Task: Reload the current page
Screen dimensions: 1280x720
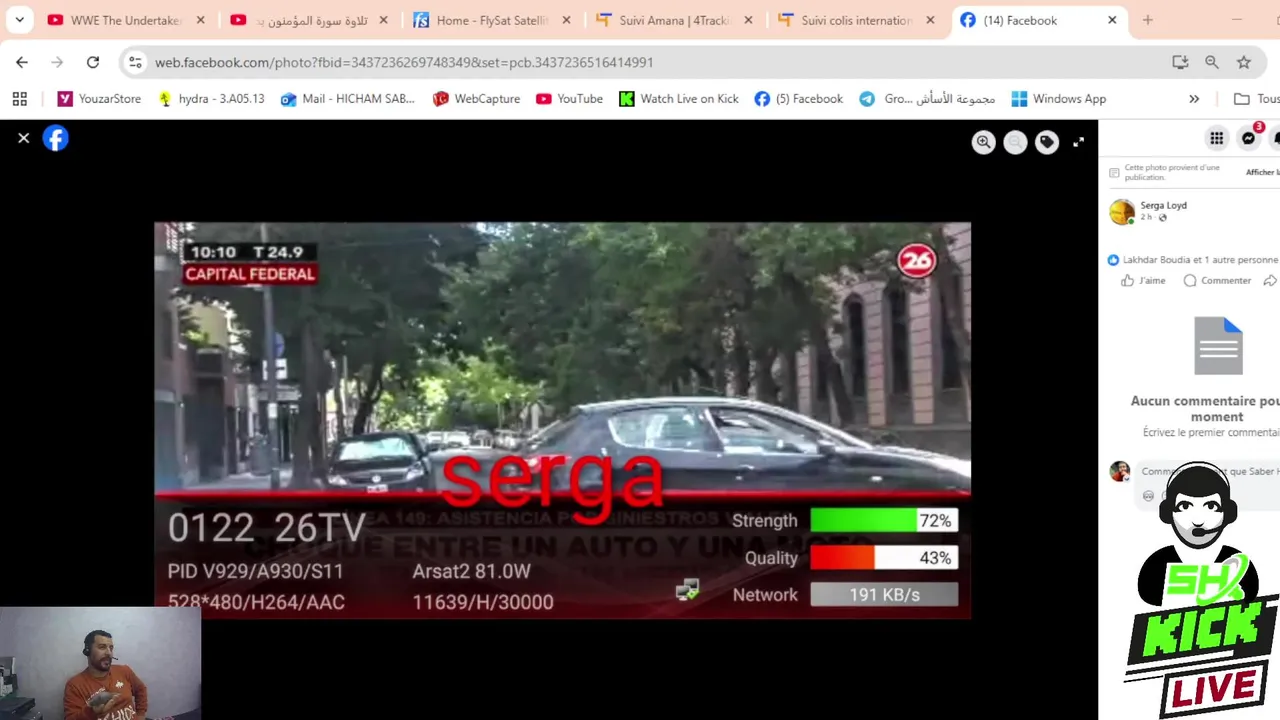Action: [93, 62]
